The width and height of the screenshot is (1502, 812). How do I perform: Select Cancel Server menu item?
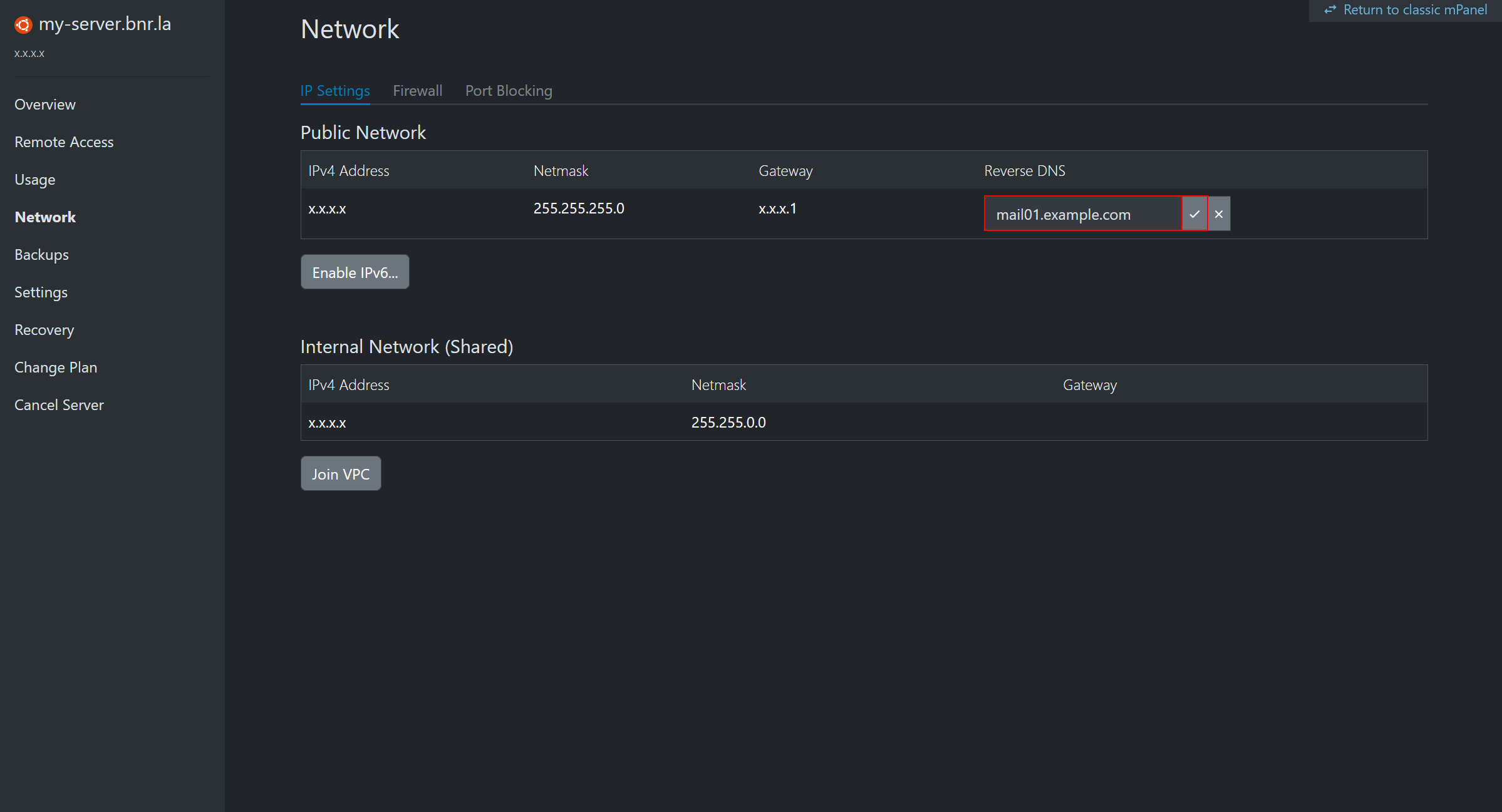pyautogui.click(x=59, y=405)
